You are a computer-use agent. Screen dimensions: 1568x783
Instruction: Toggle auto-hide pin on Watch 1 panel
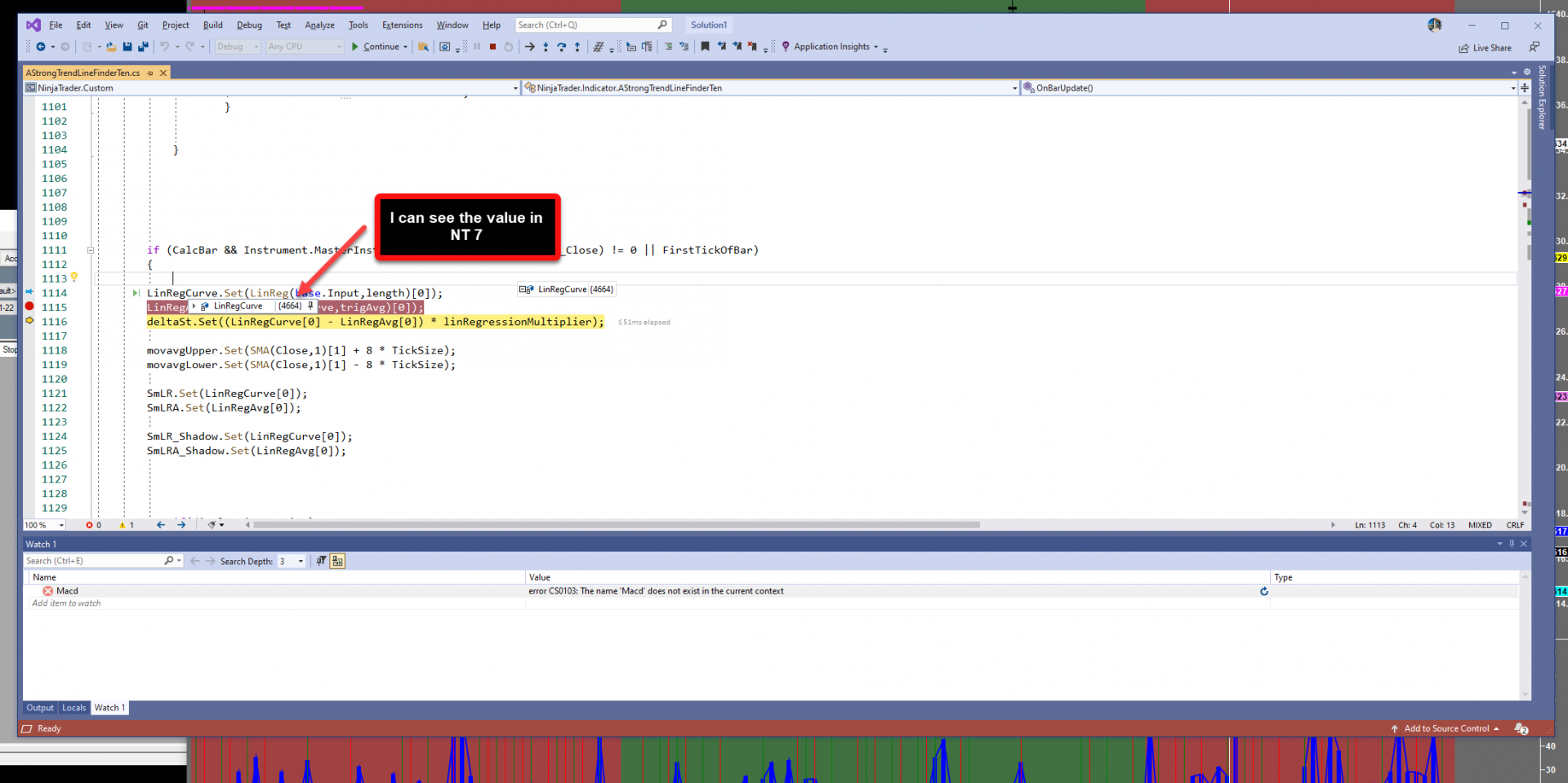point(1512,544)
